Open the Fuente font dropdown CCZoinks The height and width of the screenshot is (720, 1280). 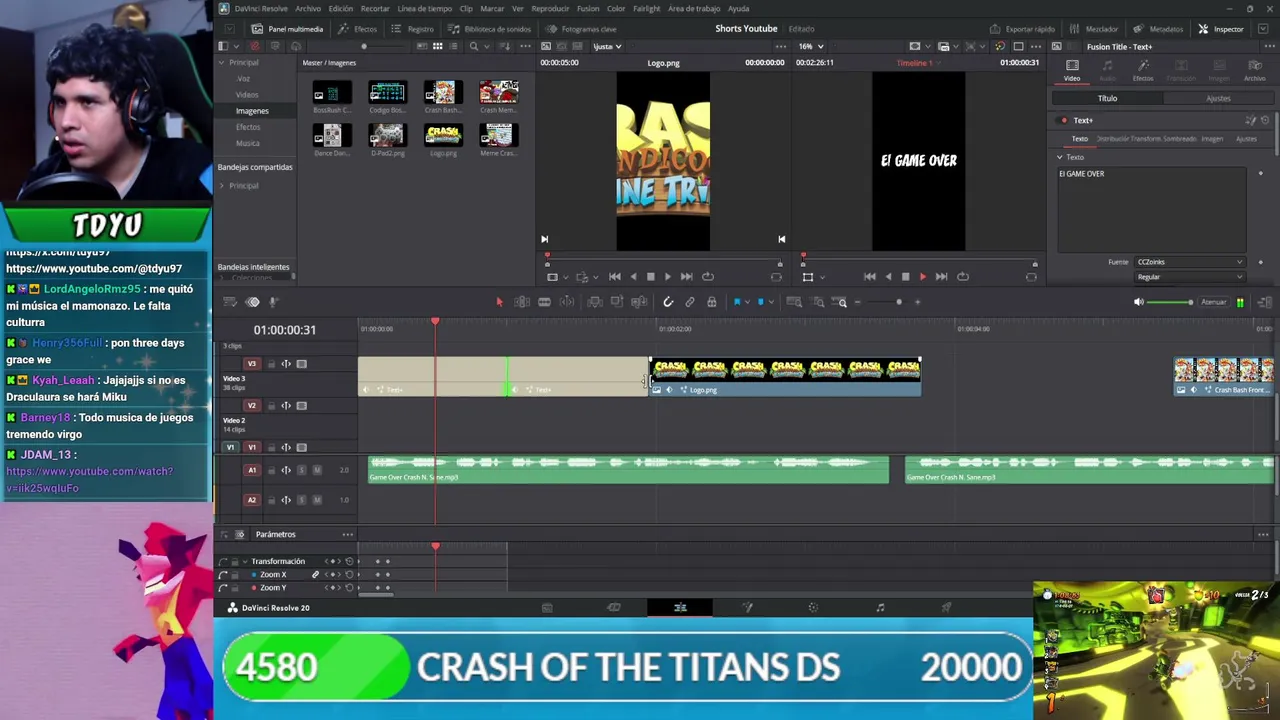(1189, 262)
